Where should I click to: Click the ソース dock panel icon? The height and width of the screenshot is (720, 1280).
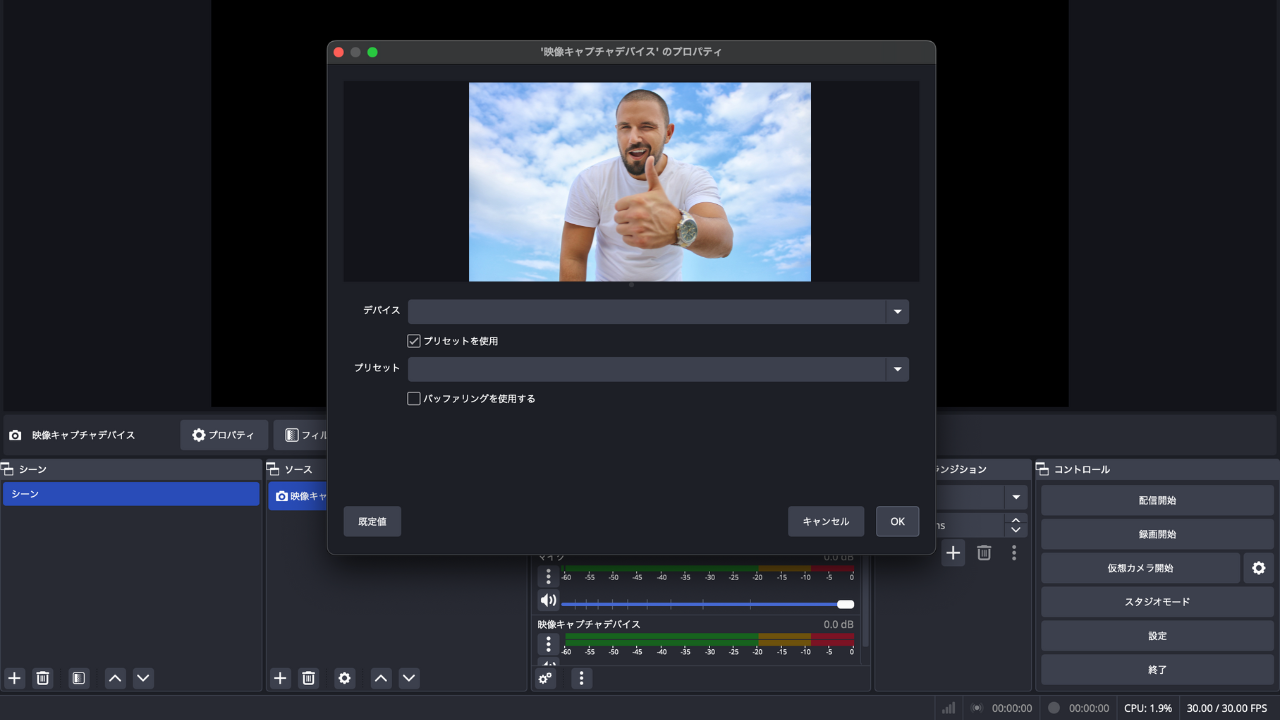273,469
